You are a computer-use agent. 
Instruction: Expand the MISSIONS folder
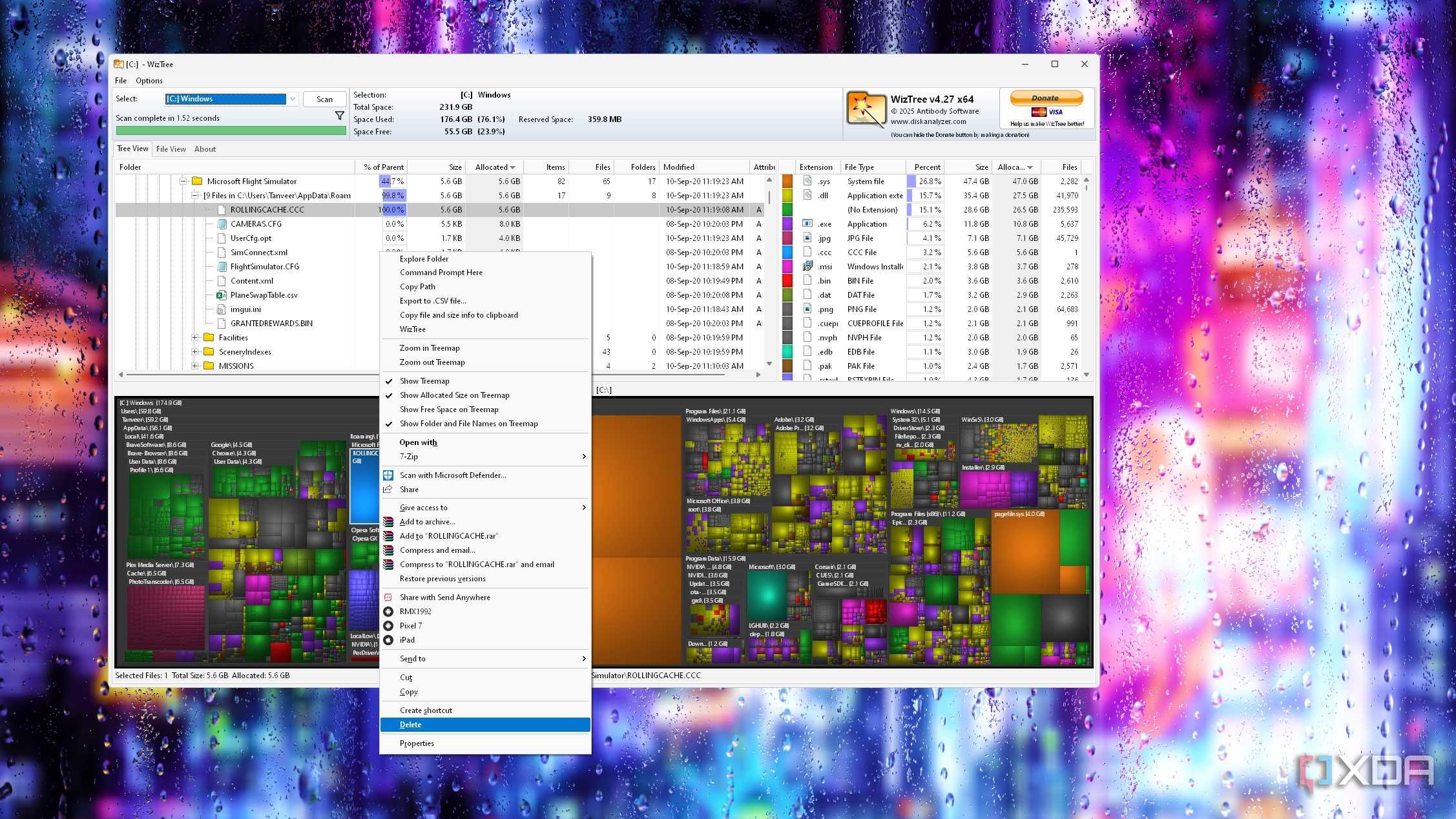pyautogui.click(x=195, y=366)
